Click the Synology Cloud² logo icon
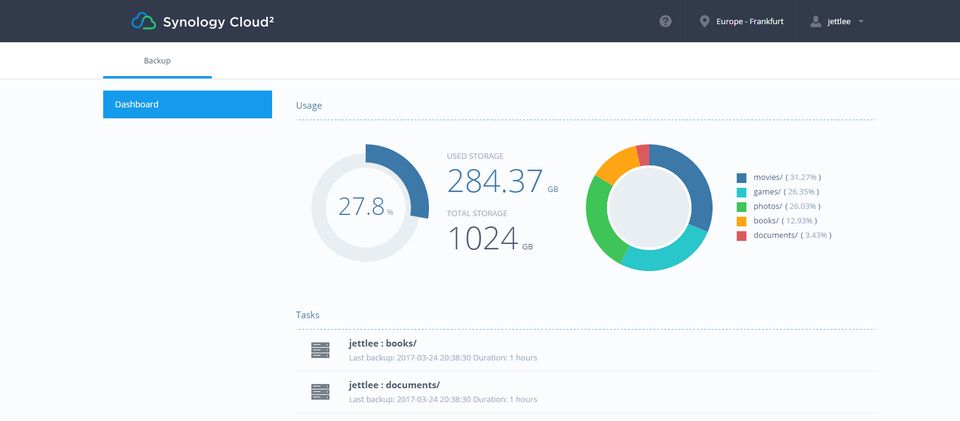 (143, 21)
